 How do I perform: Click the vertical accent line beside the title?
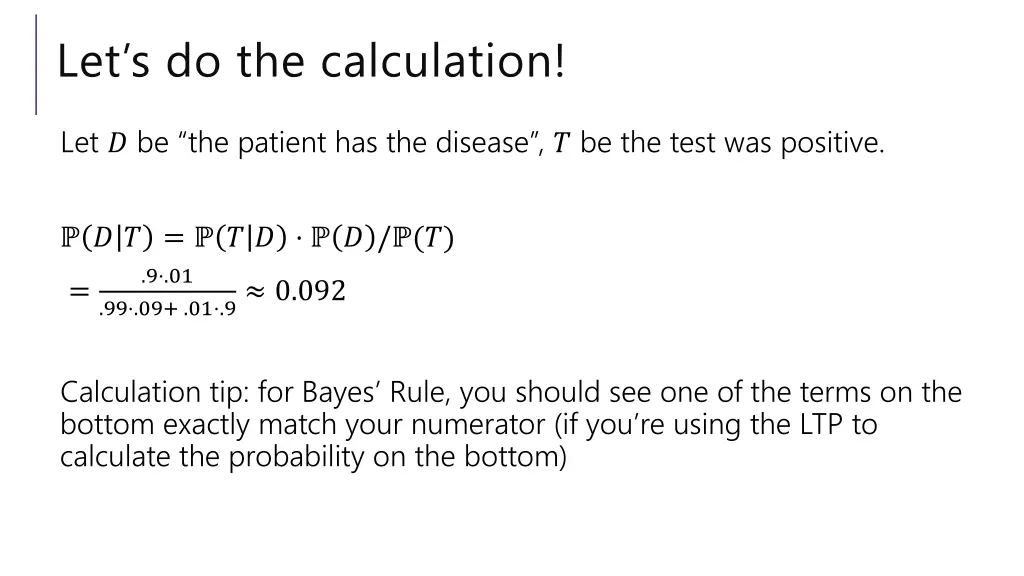tap(36, 64)
